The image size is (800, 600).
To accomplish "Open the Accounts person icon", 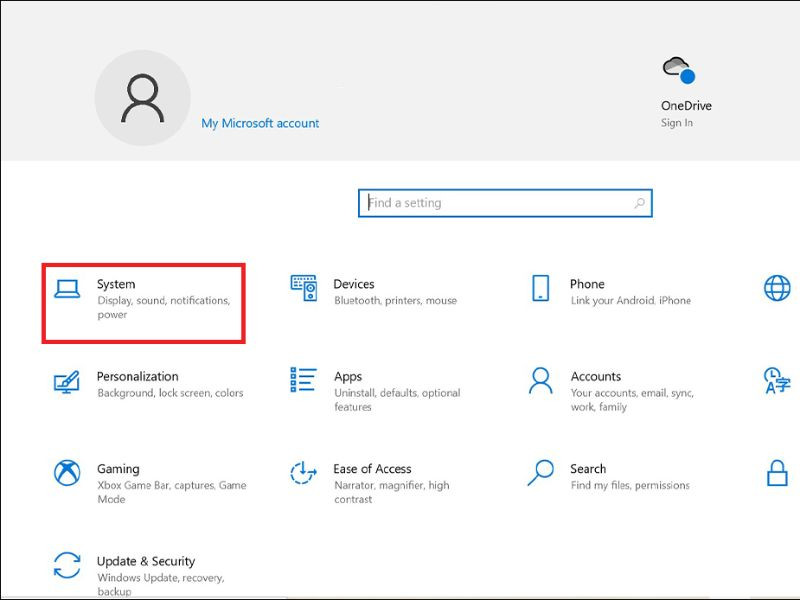I will [x=540, y=381].
